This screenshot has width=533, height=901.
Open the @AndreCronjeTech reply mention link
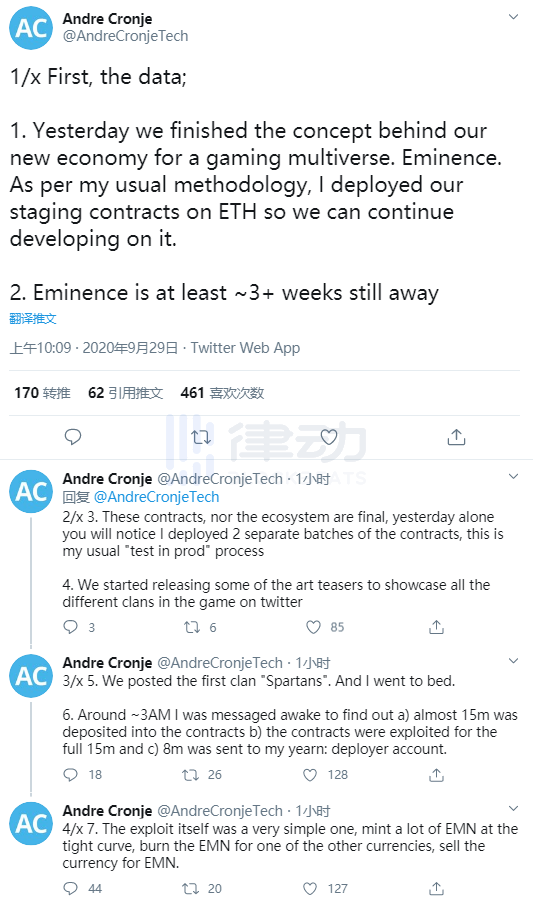[x=156, y=497]
